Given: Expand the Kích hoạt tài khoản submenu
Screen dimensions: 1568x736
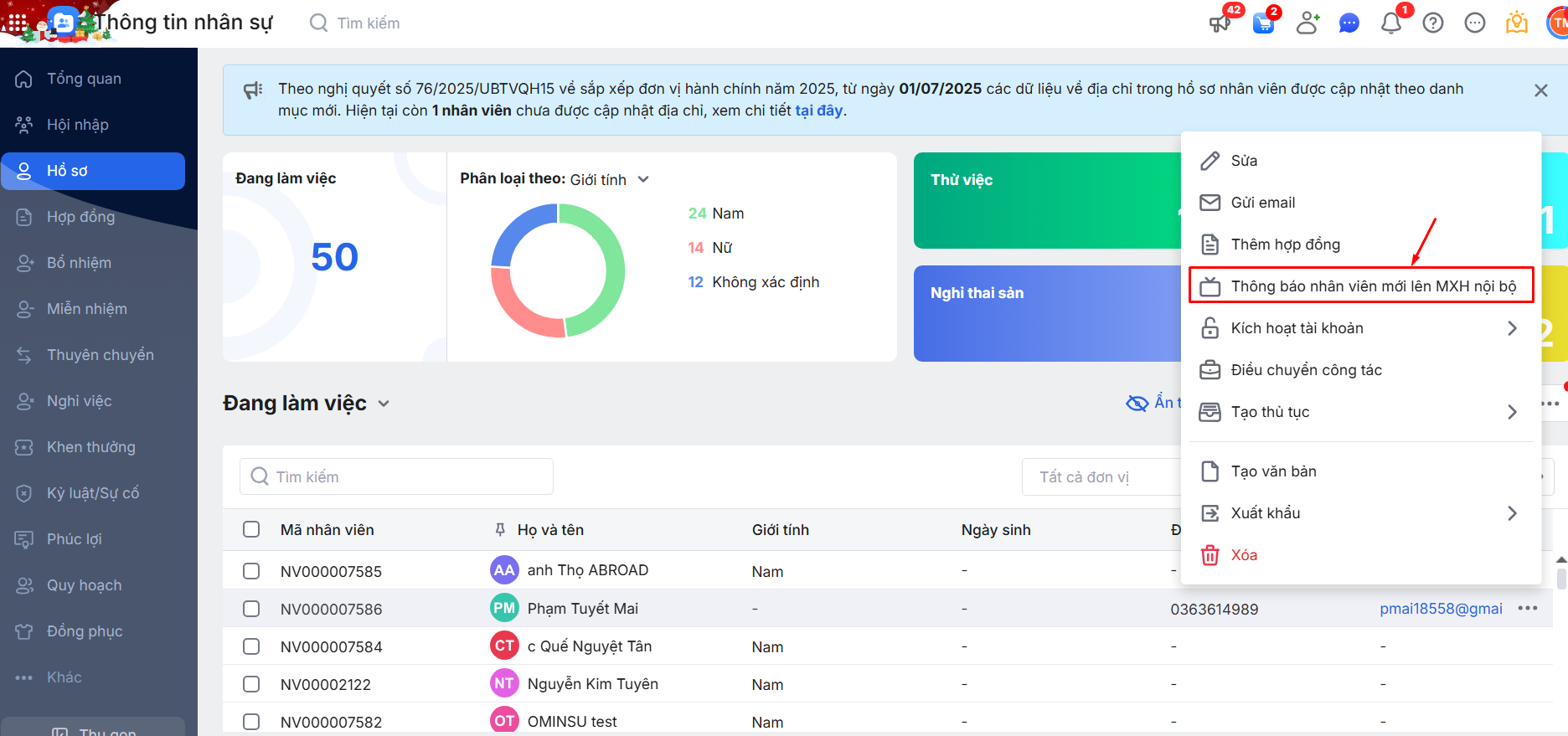Looking at the screenshot, I should (x=1512, y=328).
